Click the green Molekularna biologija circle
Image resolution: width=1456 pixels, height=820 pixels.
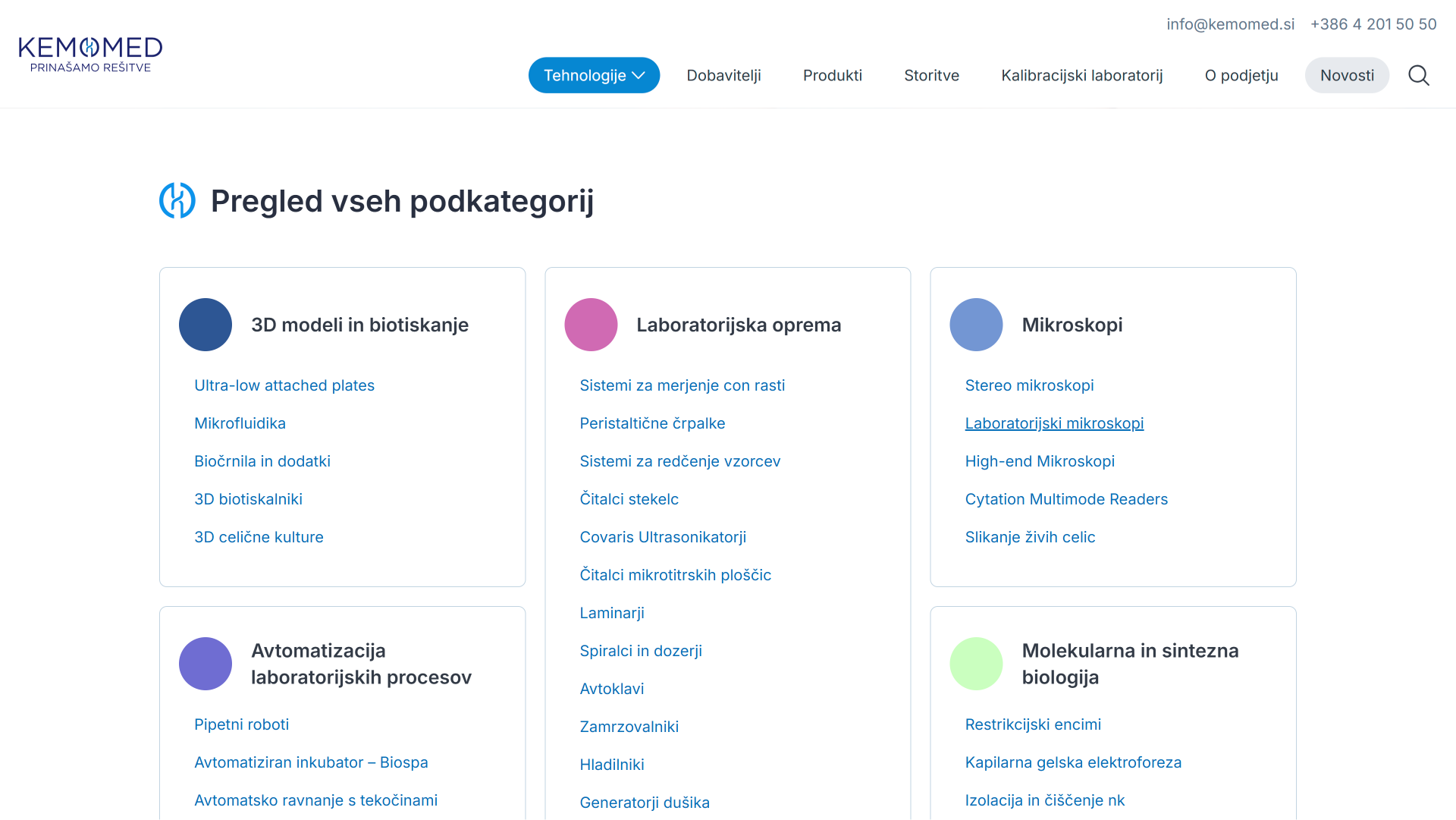(x=976, y=664)
